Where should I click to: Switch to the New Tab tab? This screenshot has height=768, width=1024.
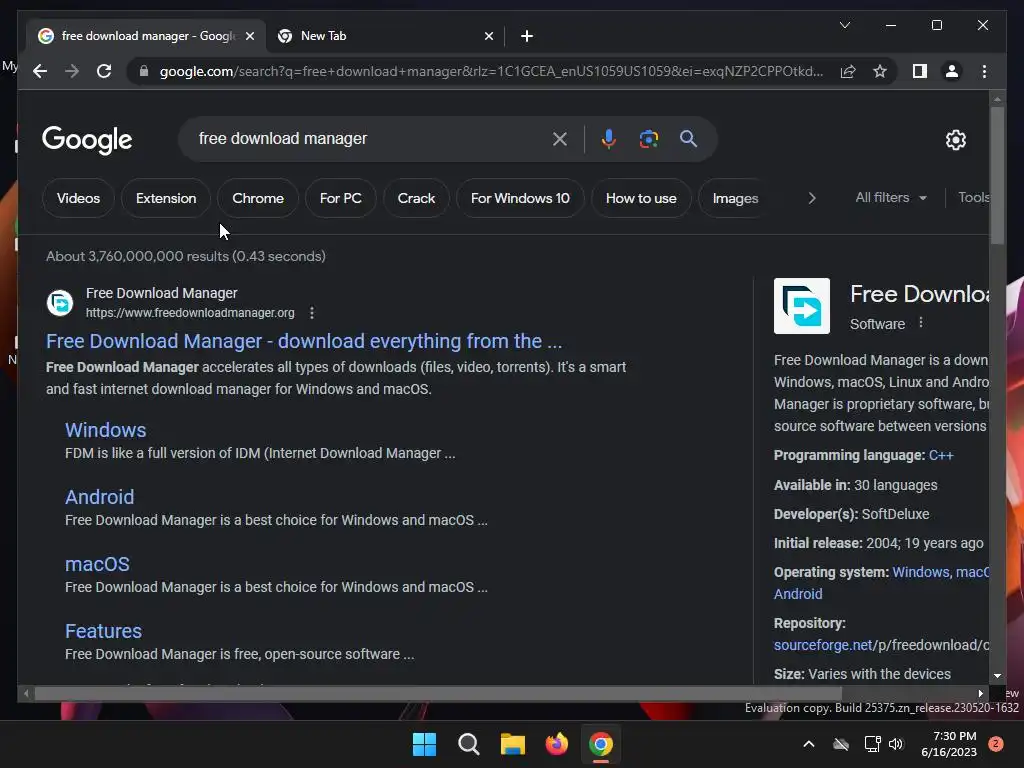[x=385, y=36]
